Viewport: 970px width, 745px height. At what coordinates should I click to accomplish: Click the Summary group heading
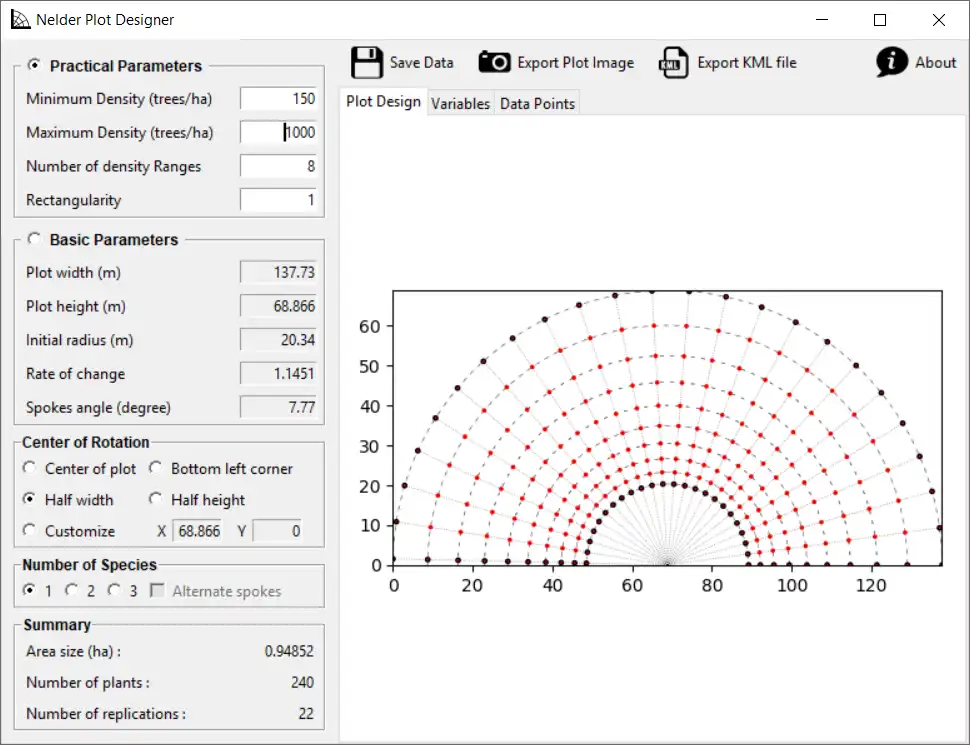pyautogui.click(x=57, y=625)
